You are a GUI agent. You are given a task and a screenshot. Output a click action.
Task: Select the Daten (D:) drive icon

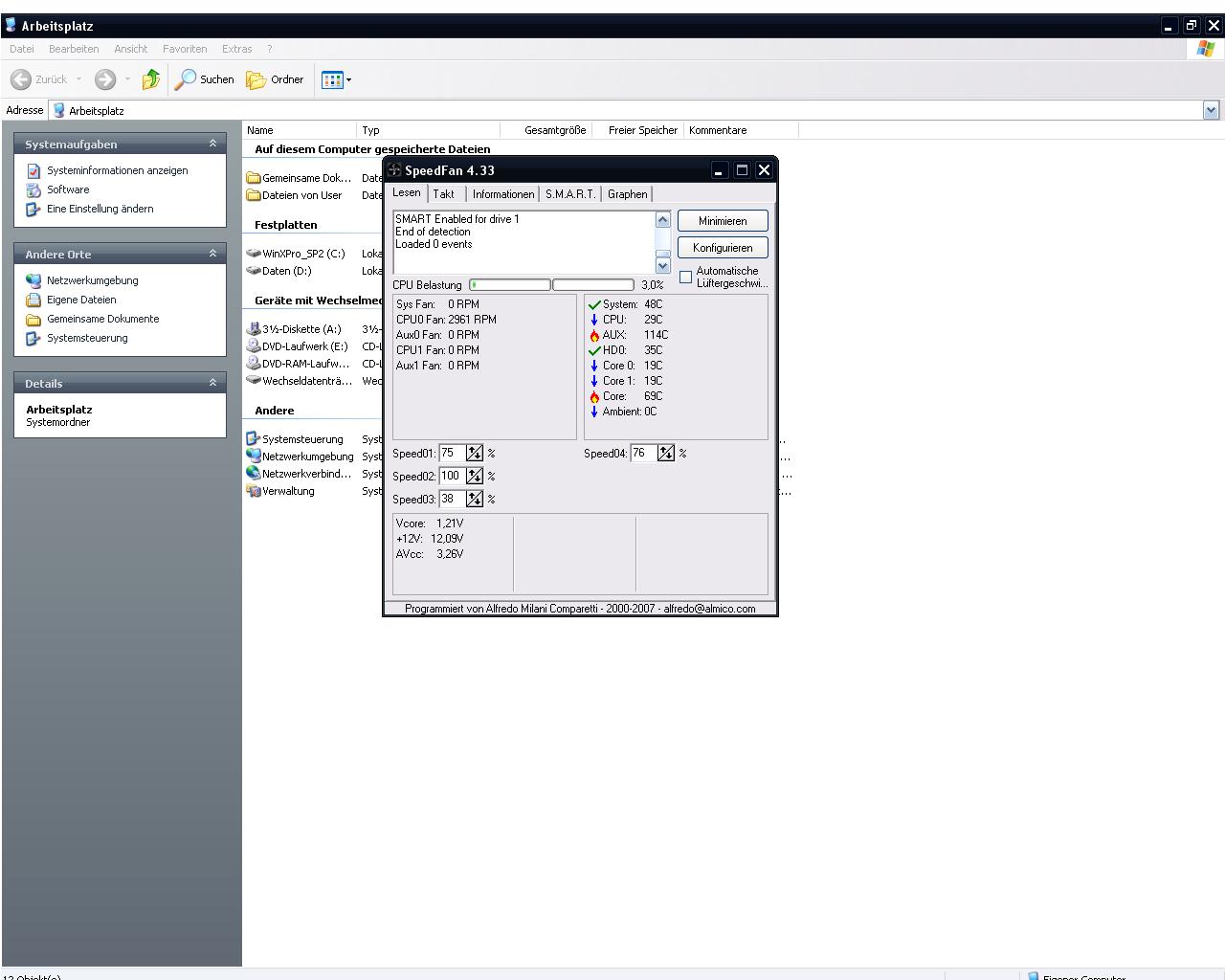click(254, 271)
